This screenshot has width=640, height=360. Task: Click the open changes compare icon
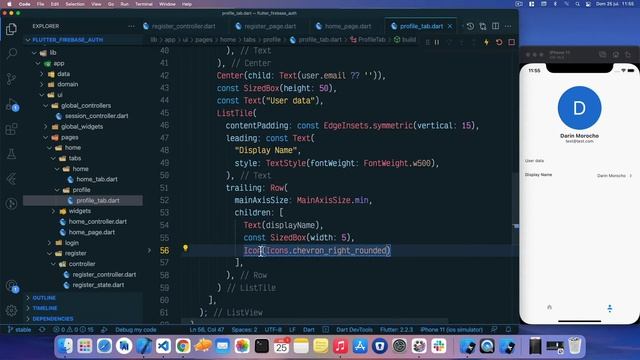pos(483,26)
